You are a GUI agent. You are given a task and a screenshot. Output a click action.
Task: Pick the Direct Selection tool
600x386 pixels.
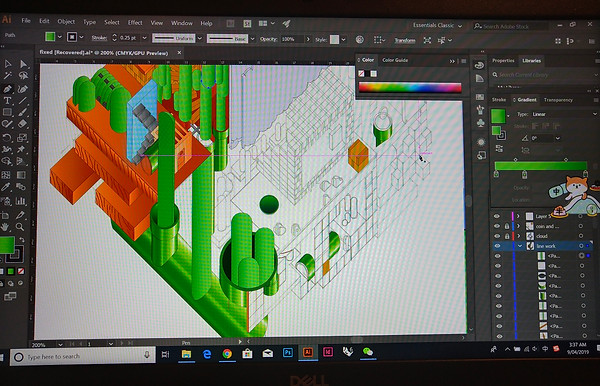[23, 64]
